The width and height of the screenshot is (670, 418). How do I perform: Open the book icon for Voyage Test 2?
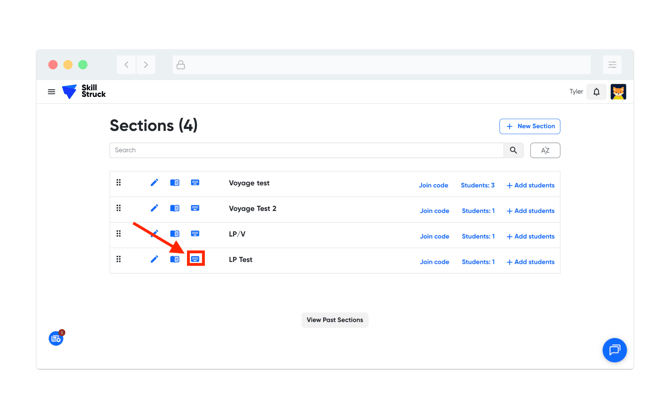click(175, 208)
